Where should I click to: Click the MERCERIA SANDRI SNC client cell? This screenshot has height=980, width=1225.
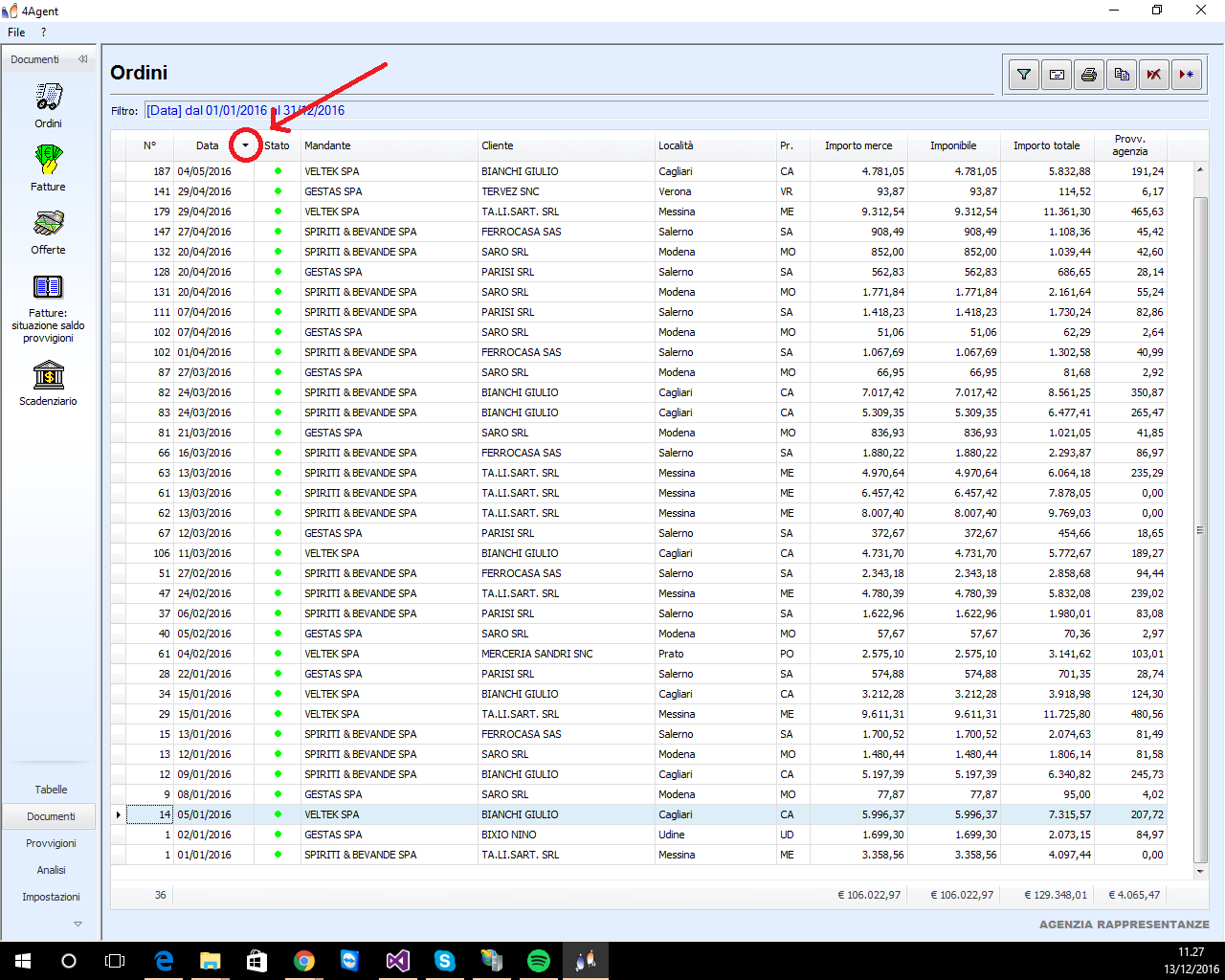coord(566,654)
